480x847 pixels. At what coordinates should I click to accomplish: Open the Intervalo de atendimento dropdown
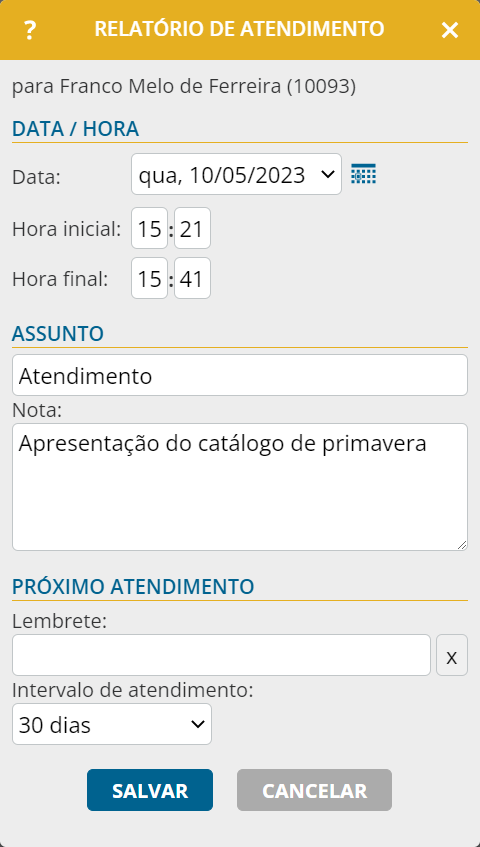pyautogui.click(x=112, y=724)
